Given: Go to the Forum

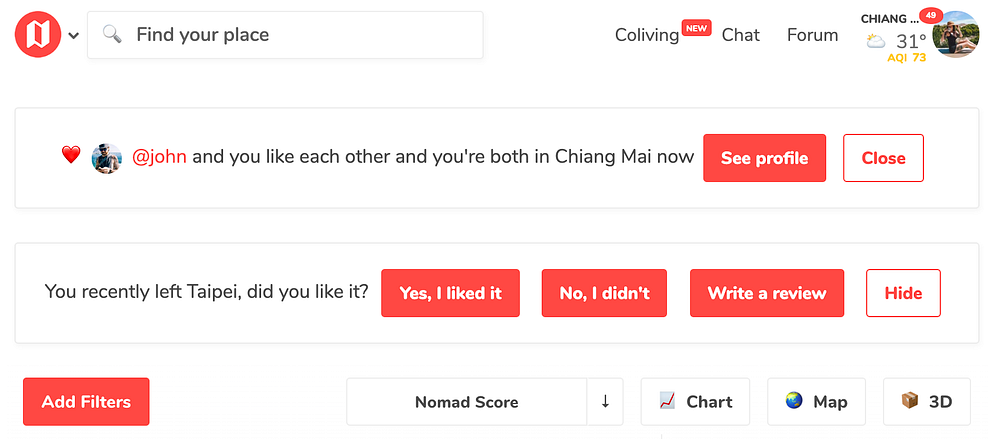Looking at the screenshot, I should click(812, 35).
